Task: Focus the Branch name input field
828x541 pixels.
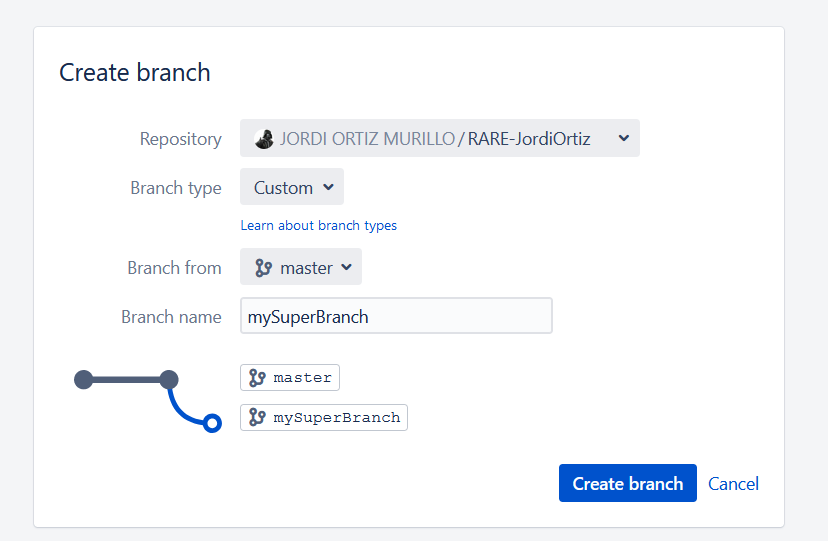Action: click(396, 316)
